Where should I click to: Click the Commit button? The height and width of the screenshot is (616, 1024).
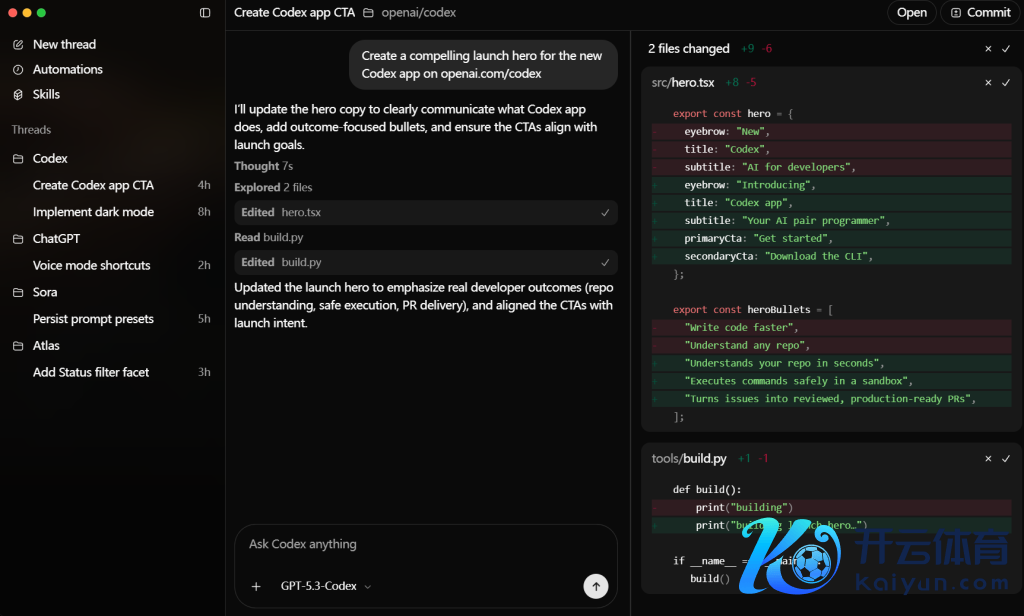click(x=980, y=13)
